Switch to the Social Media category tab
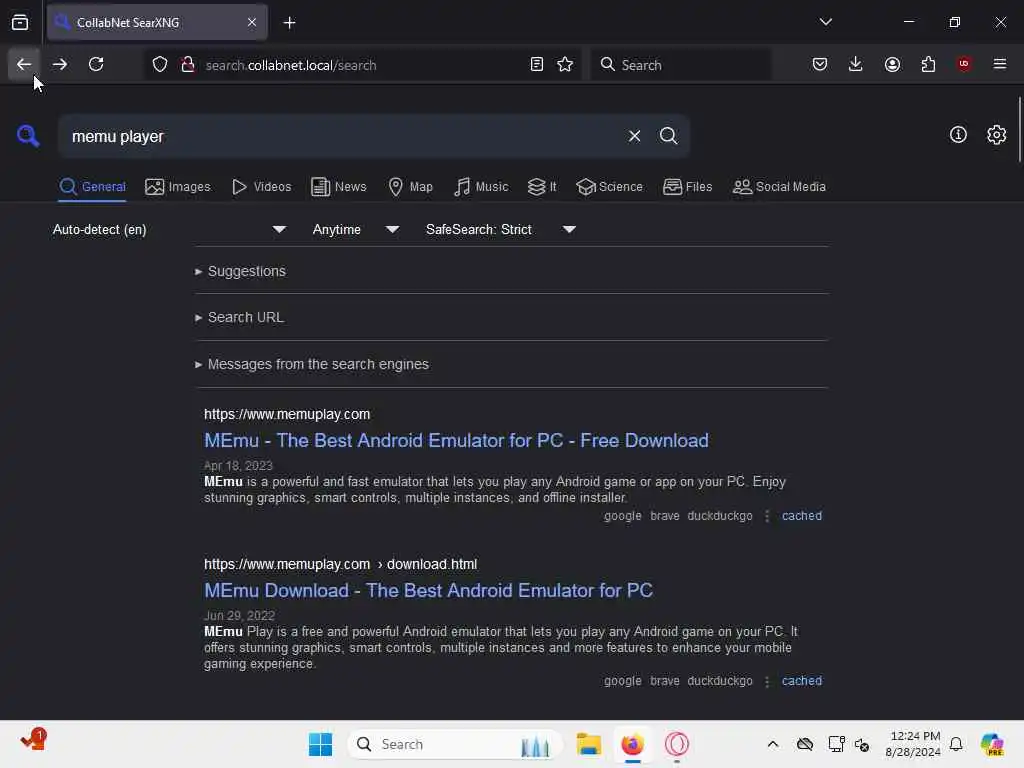Screen dimensions: 1024x768 tap(779, 187)
